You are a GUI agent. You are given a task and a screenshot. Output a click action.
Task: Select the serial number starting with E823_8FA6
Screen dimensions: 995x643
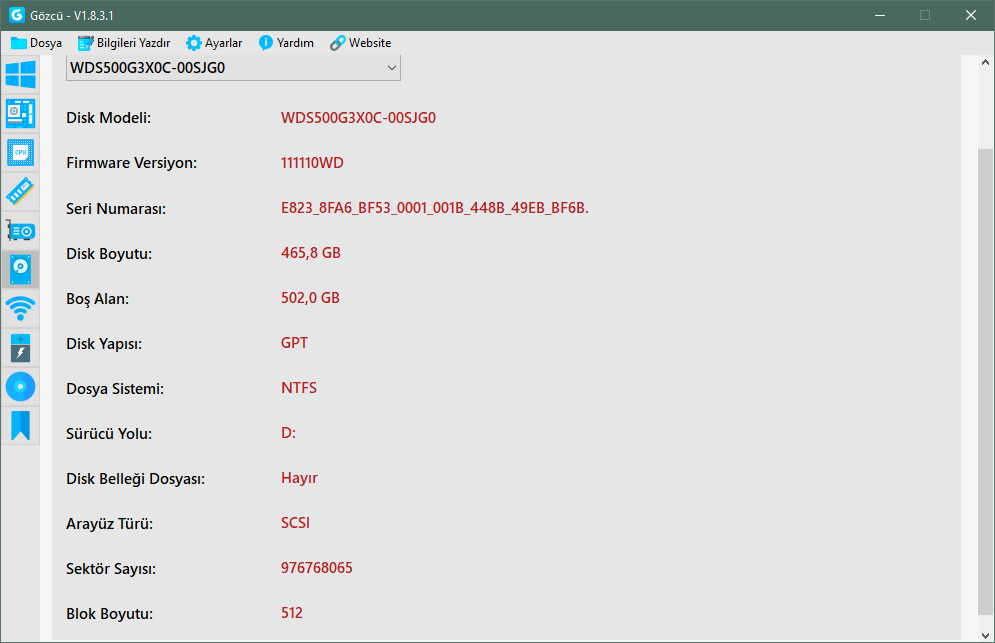coord(435,208)
